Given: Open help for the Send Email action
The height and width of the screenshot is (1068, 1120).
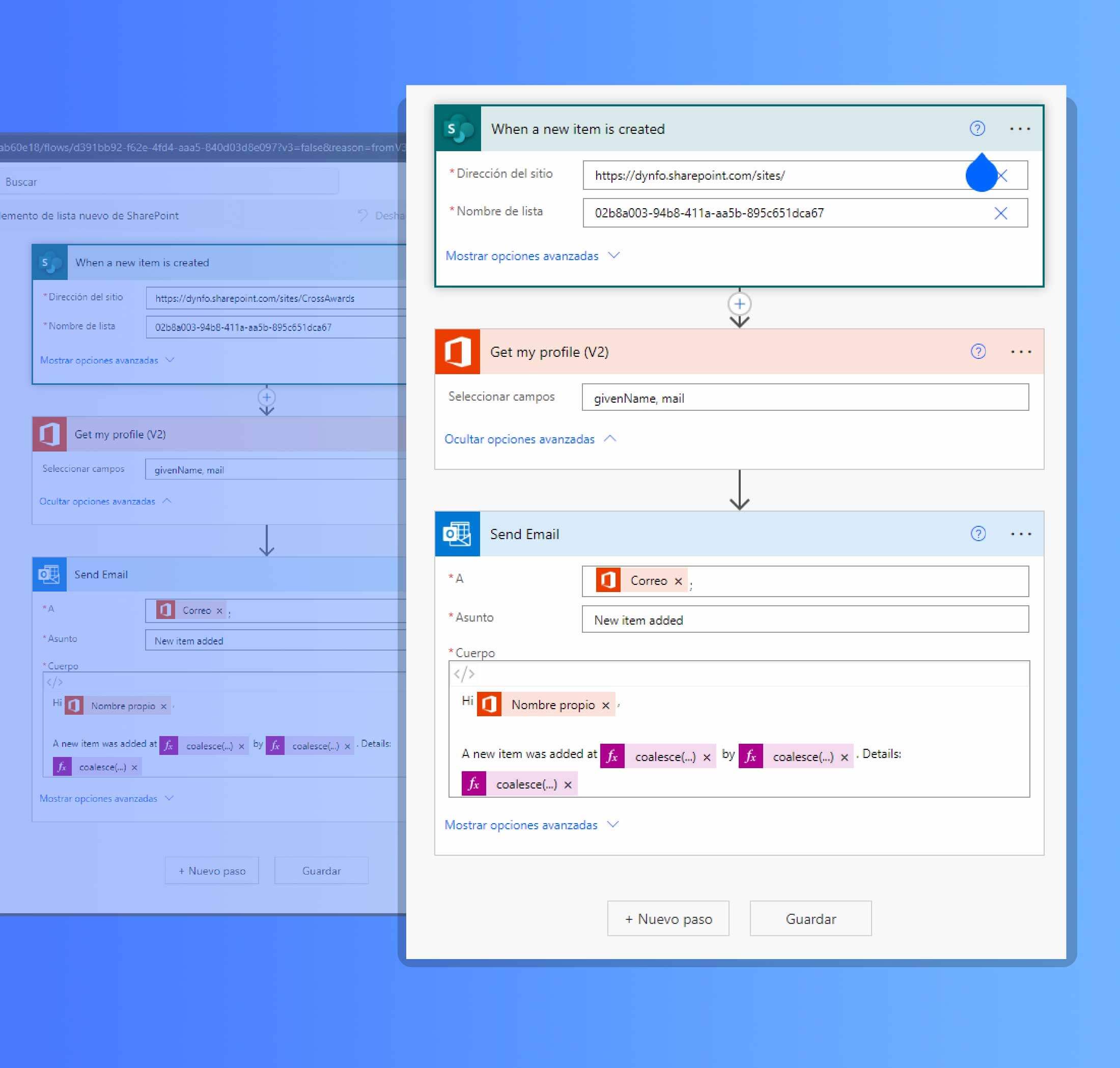Looking at the screenshot, I should [x=978, y=534].
